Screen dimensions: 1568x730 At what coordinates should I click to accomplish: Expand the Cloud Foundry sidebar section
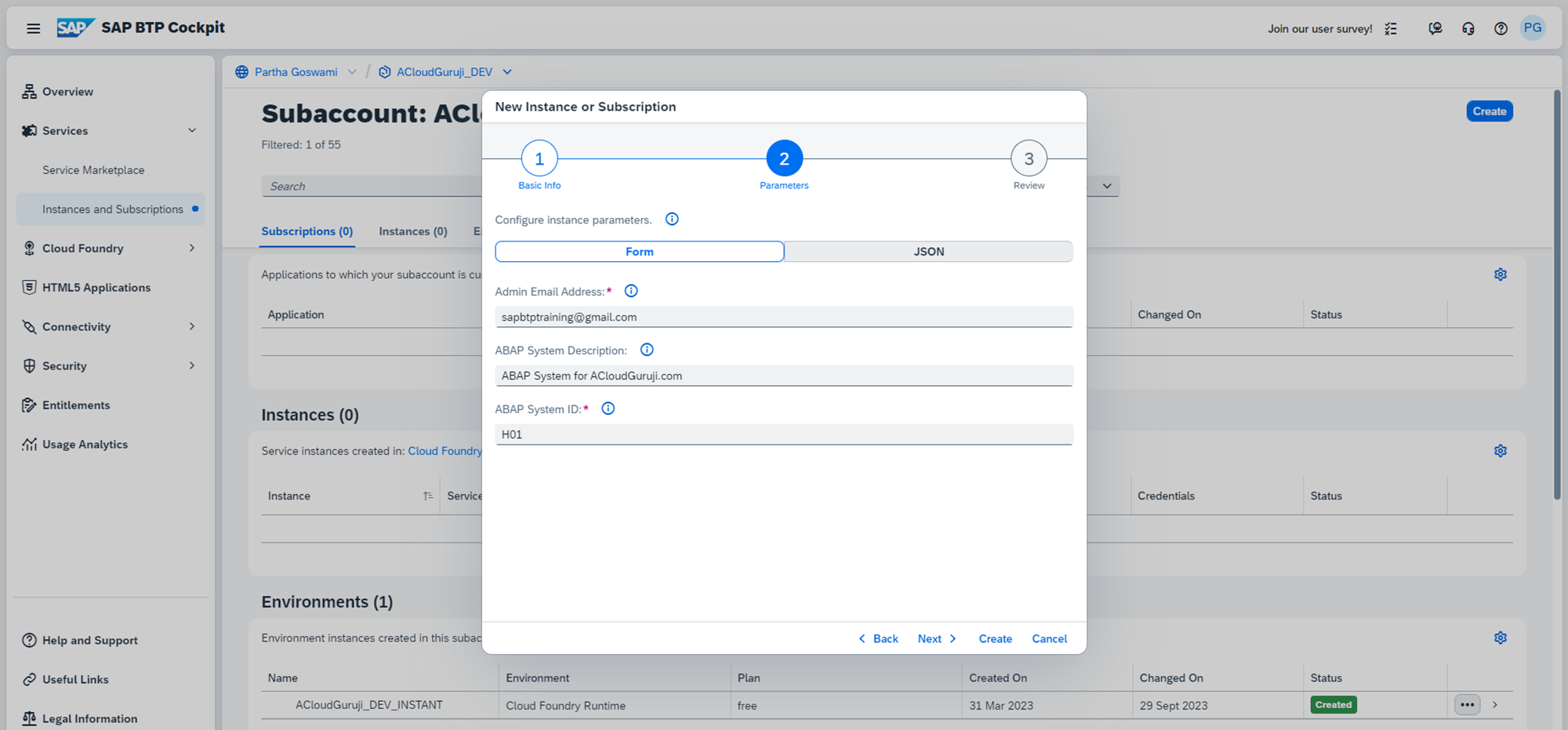tap(192, 249)
